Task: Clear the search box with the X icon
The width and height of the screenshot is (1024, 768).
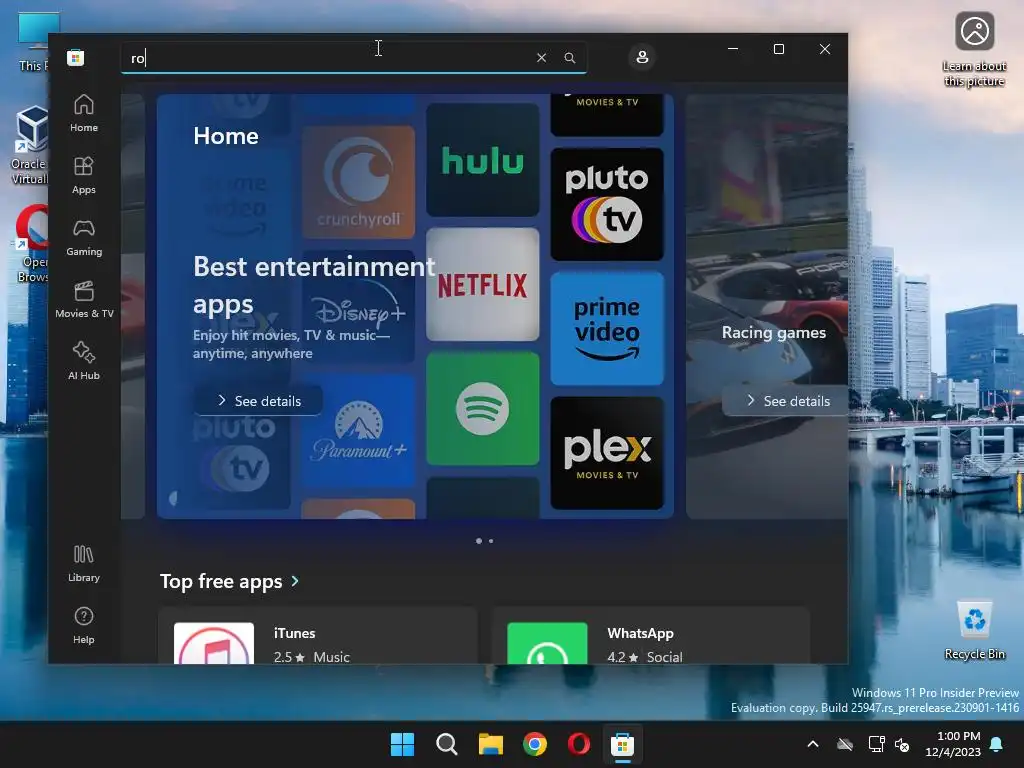Action: coord(541,58)
